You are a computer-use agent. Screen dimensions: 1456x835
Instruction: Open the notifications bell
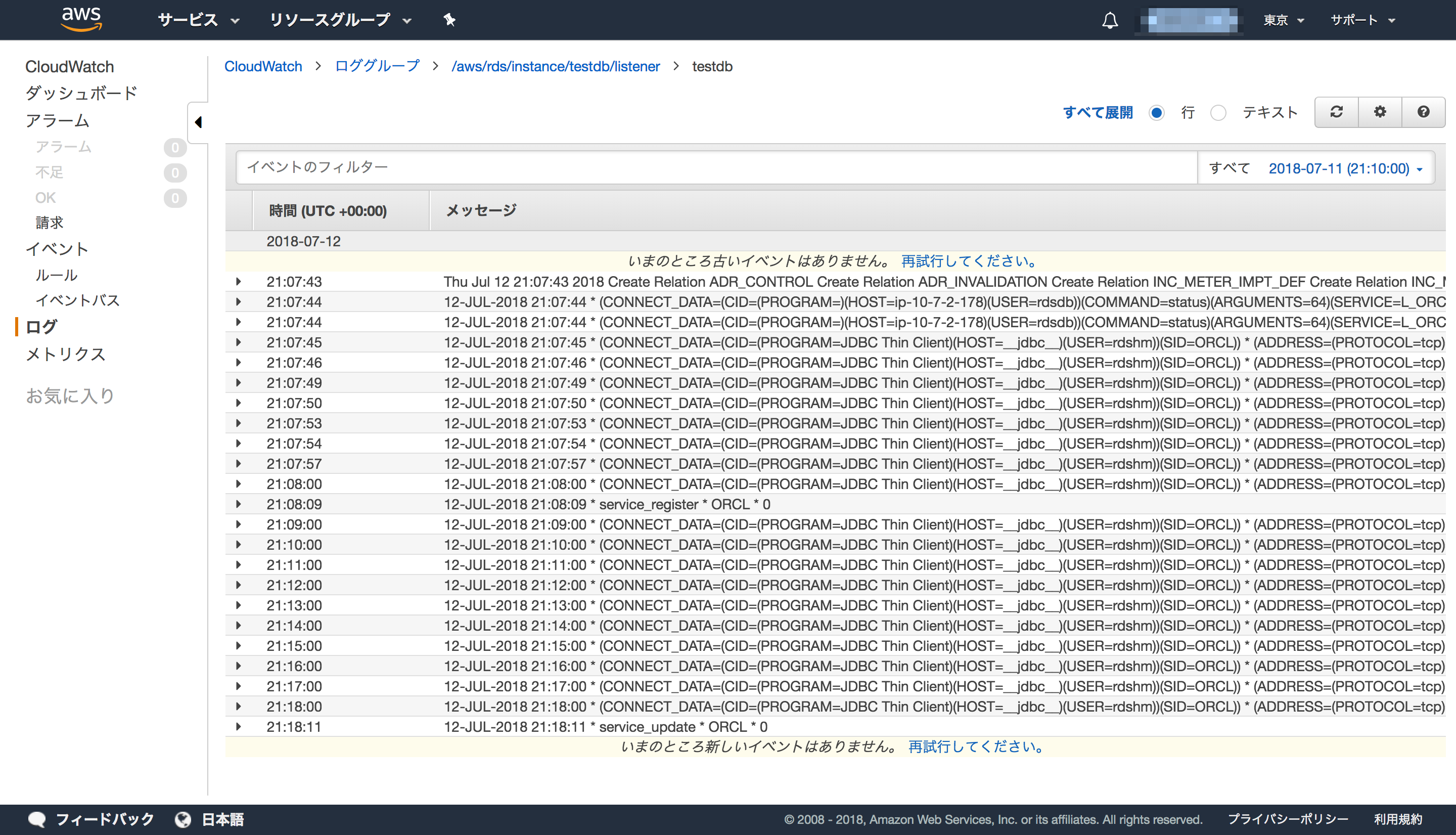pyautogui.click(x=1110, y=20)
